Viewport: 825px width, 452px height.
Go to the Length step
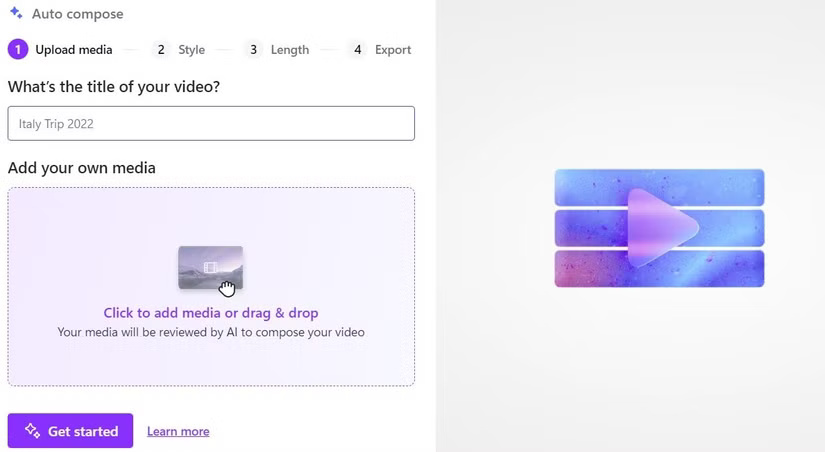tap(277, 50)
